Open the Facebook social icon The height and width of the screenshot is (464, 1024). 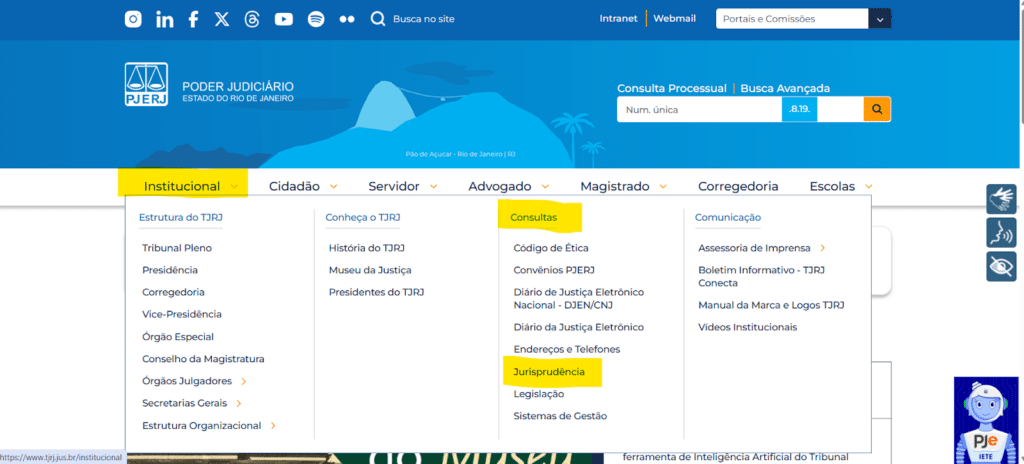[x=193, y=19]
